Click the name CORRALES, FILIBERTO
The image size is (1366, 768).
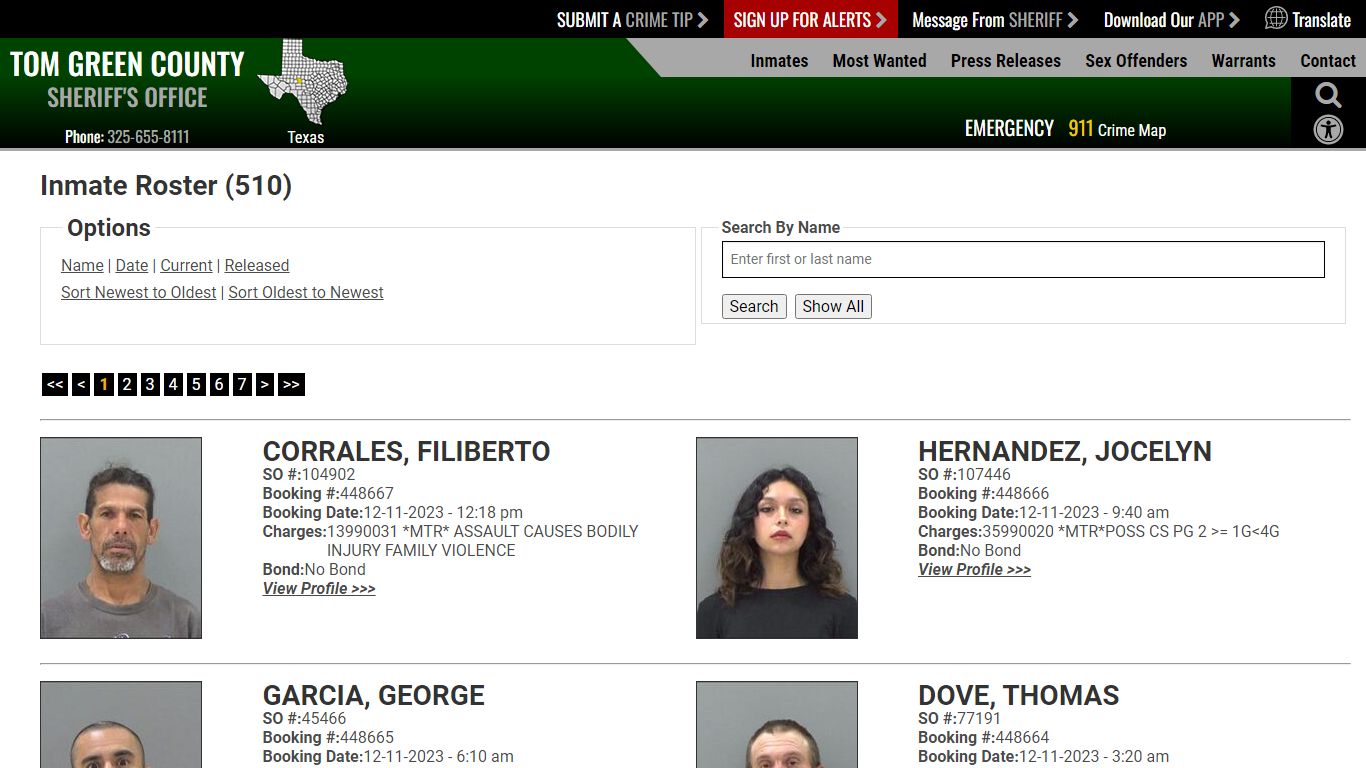point(406,452)
